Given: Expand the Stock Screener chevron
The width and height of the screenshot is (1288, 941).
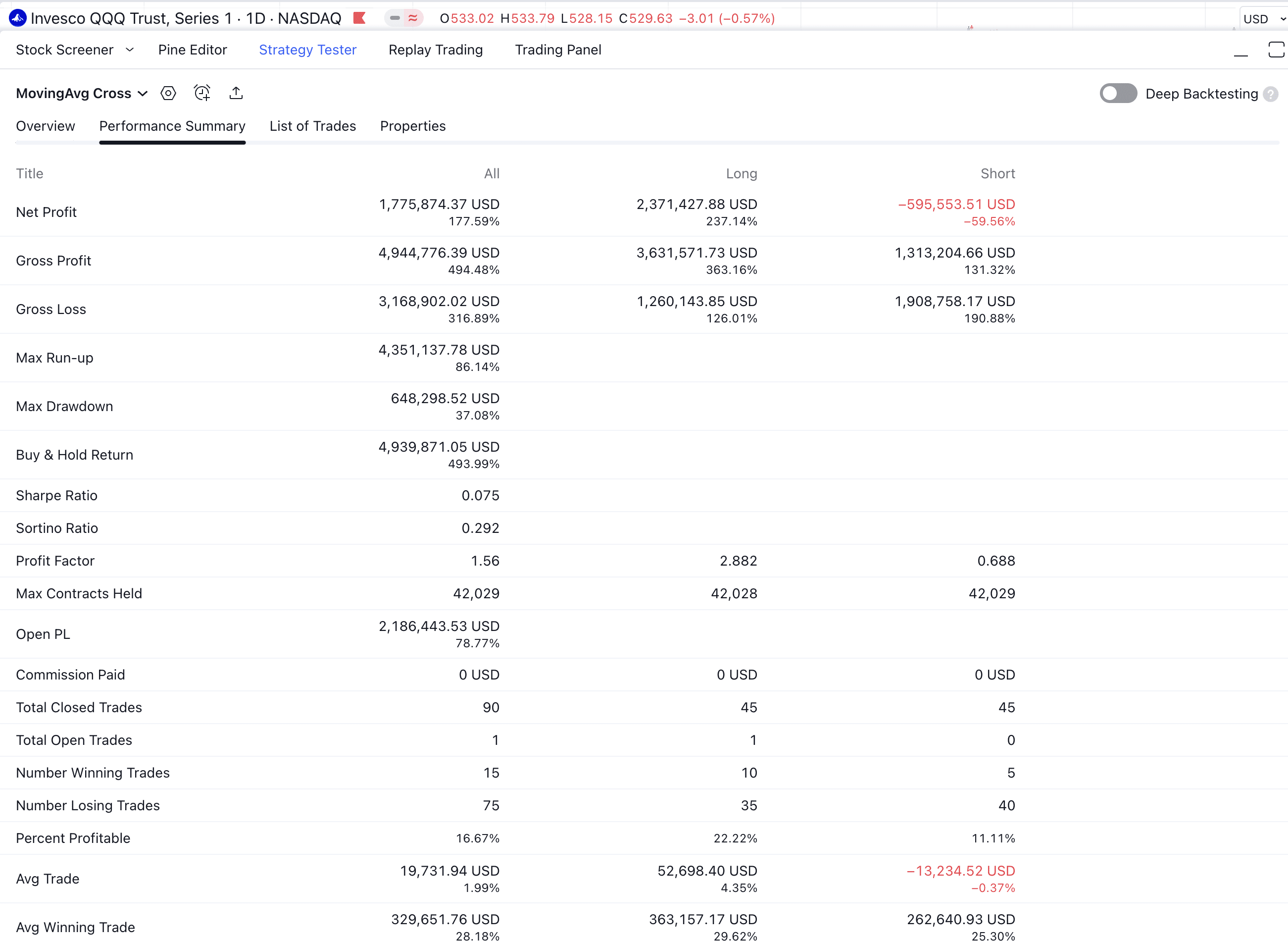Looking at the screenshot, I should click(130, 50).
